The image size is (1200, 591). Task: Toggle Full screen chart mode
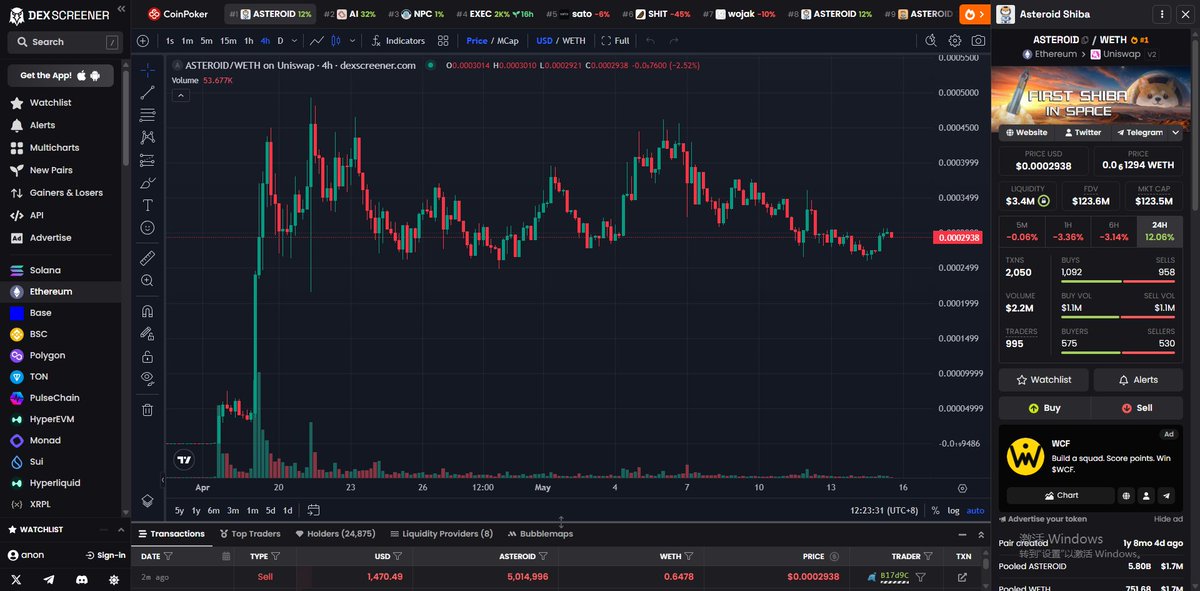pyautogui.click(x=615, y=41)
